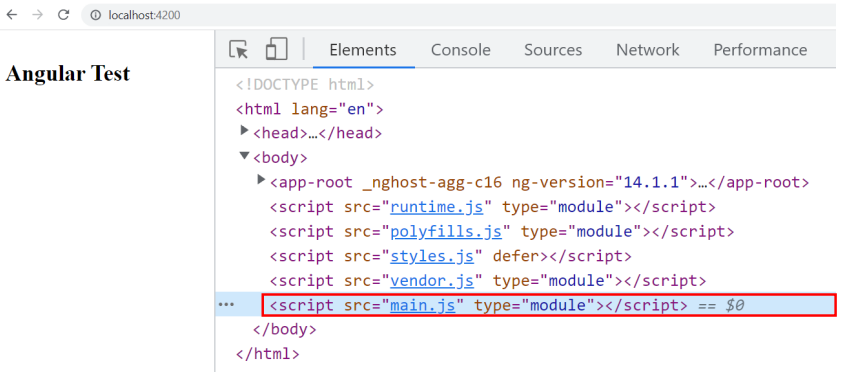Expand the head element node

[x=245, y=130]
